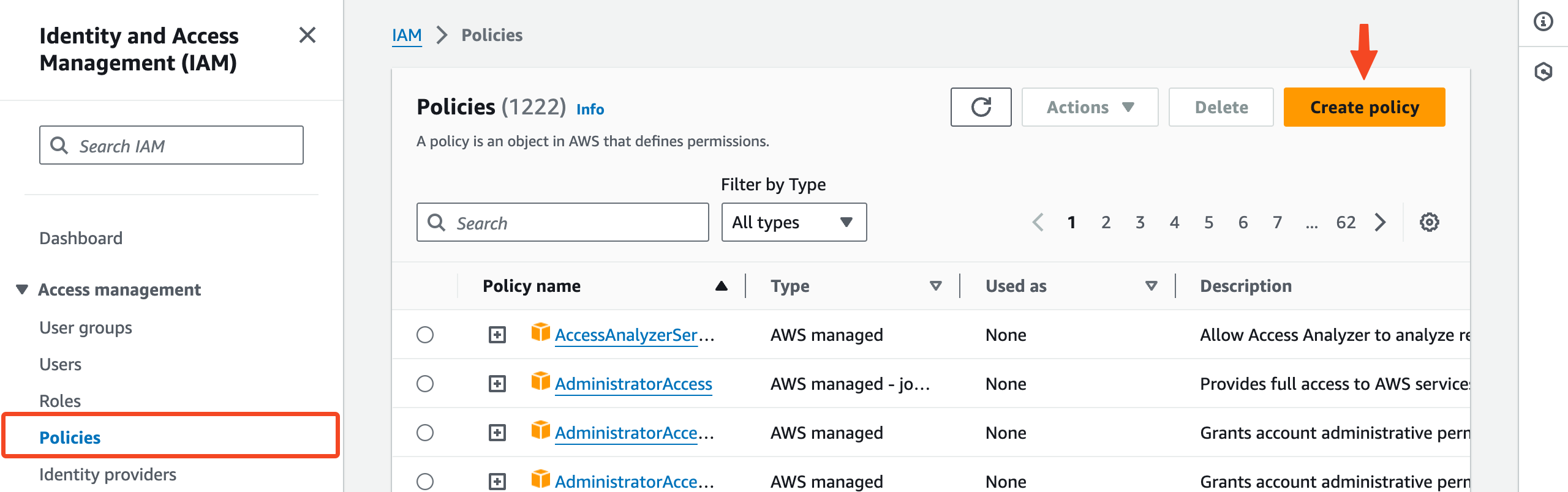This screenshot has width=1568, height=492.
Task: Click the Create policy button
Action: pyautogui.click(x=1364, y=107)
